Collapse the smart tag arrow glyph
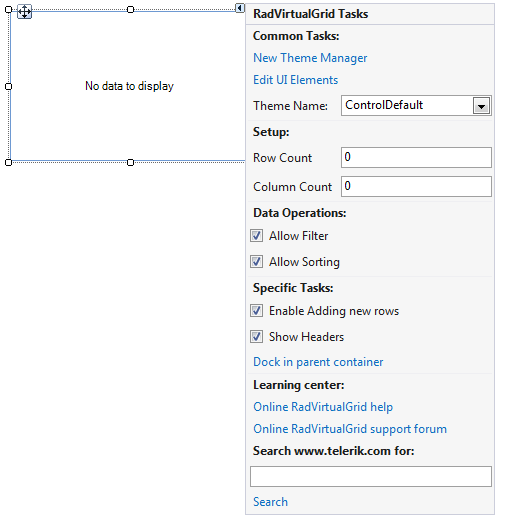The image size is (505, 522). pos(240,8)
